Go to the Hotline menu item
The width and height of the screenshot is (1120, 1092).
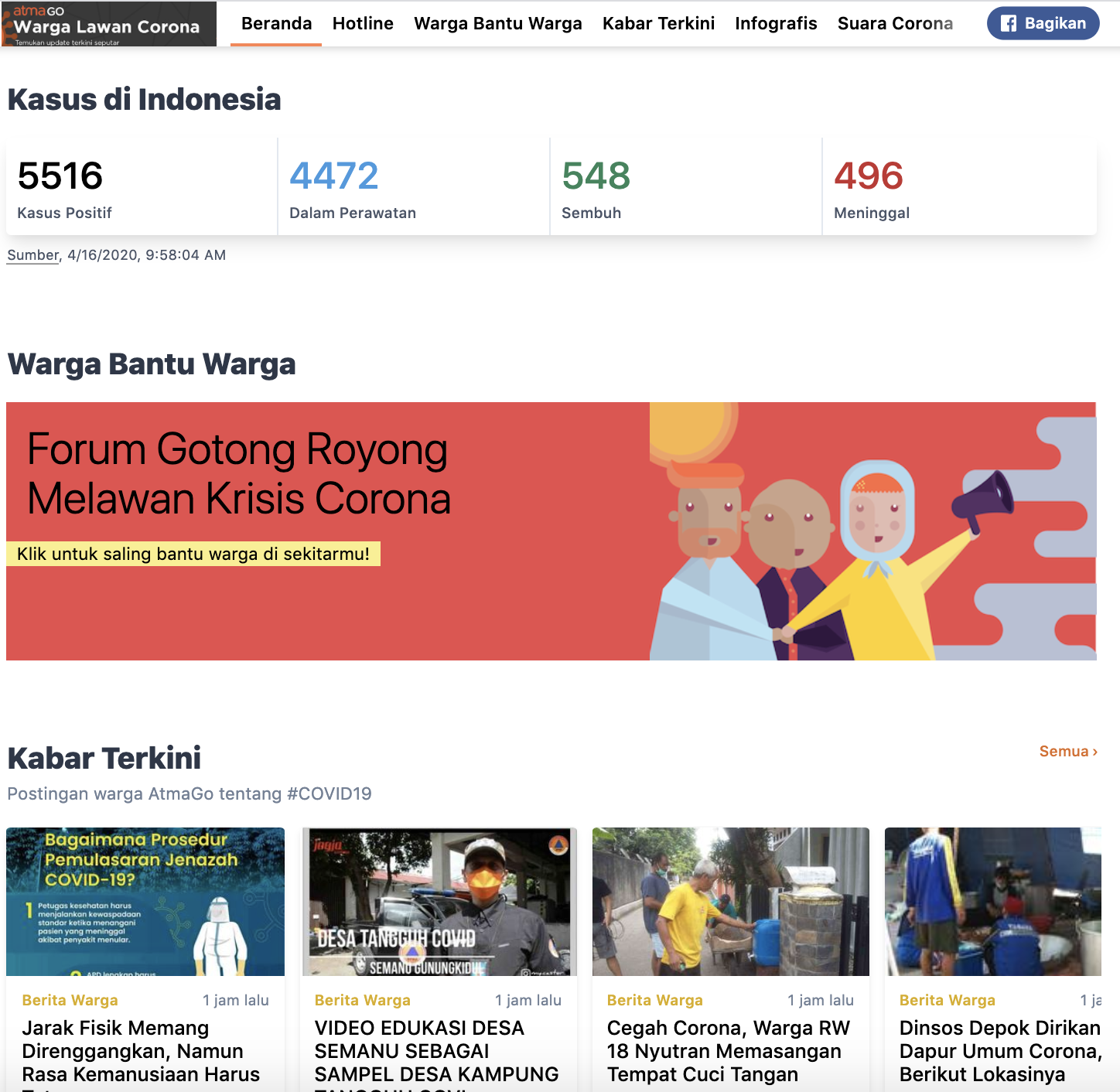pyautogui.click(x=363, y=23)
